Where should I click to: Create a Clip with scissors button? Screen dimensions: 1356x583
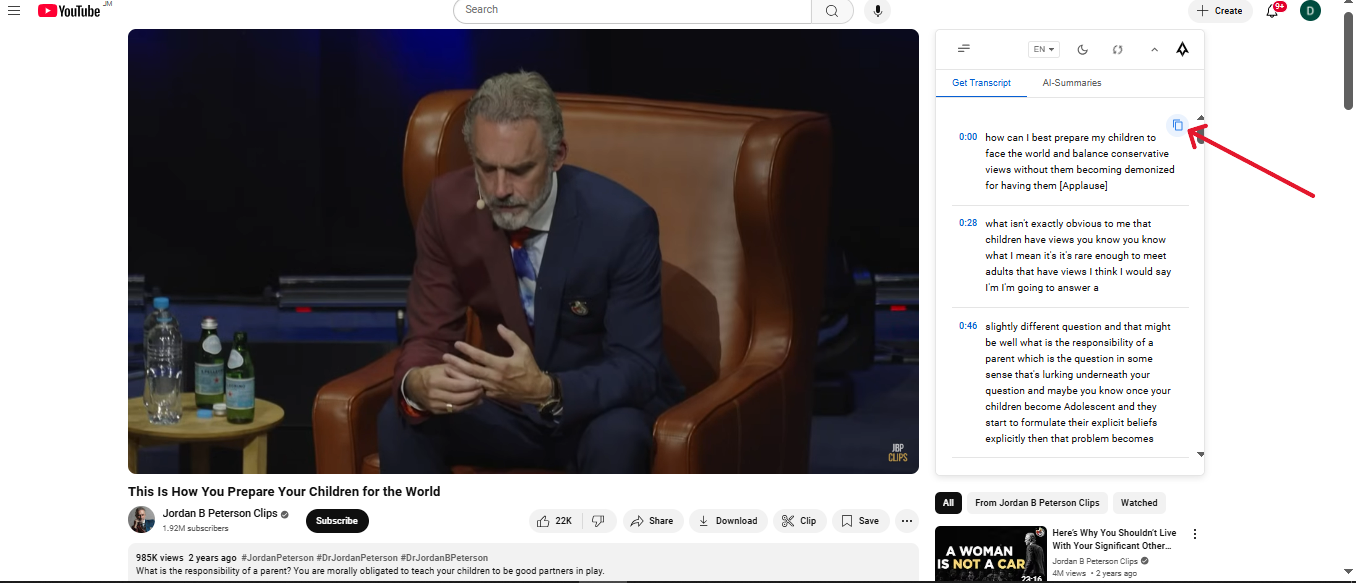[799, 521]
